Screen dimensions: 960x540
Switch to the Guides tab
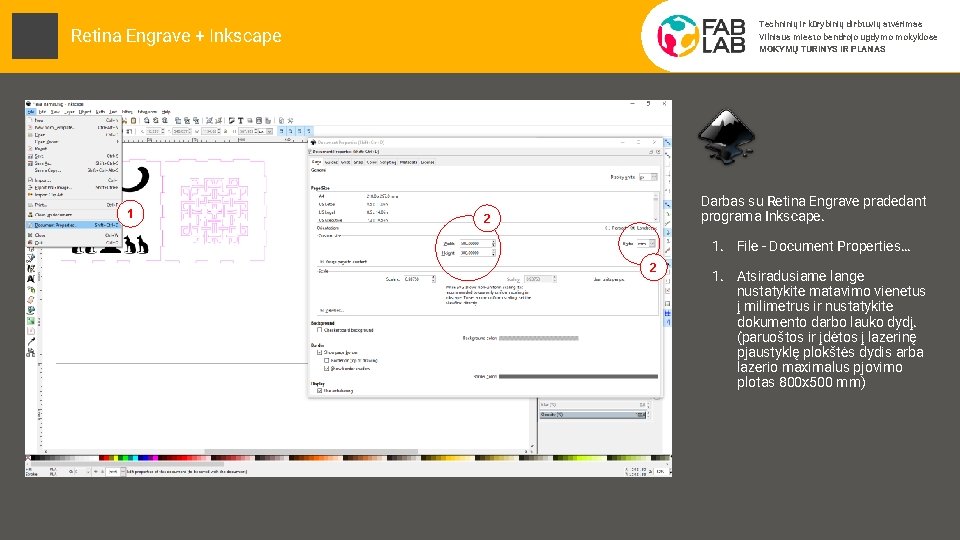pos(331,162)
